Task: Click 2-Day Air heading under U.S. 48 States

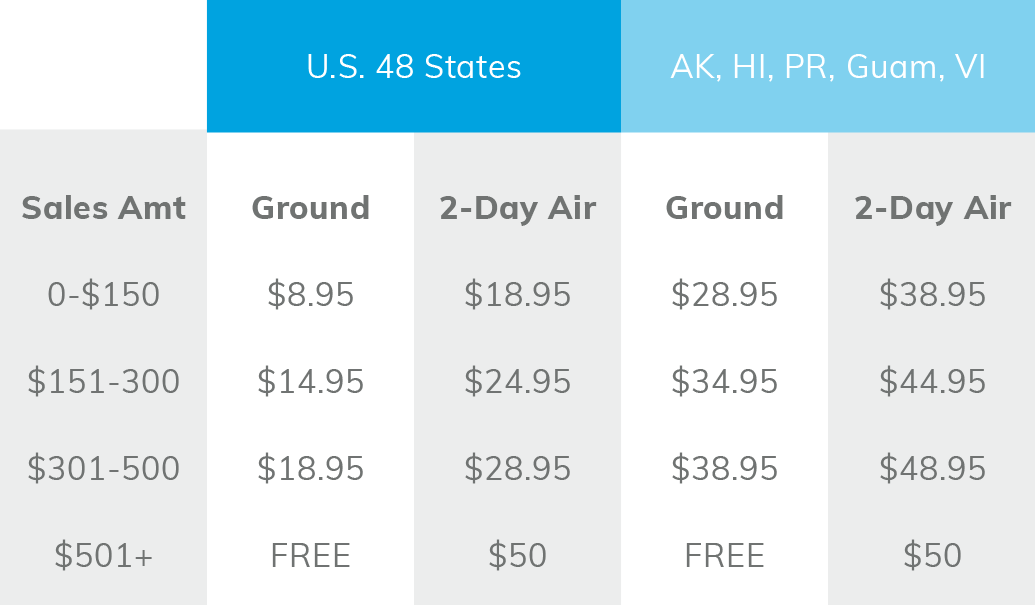Action: (517, 208)
